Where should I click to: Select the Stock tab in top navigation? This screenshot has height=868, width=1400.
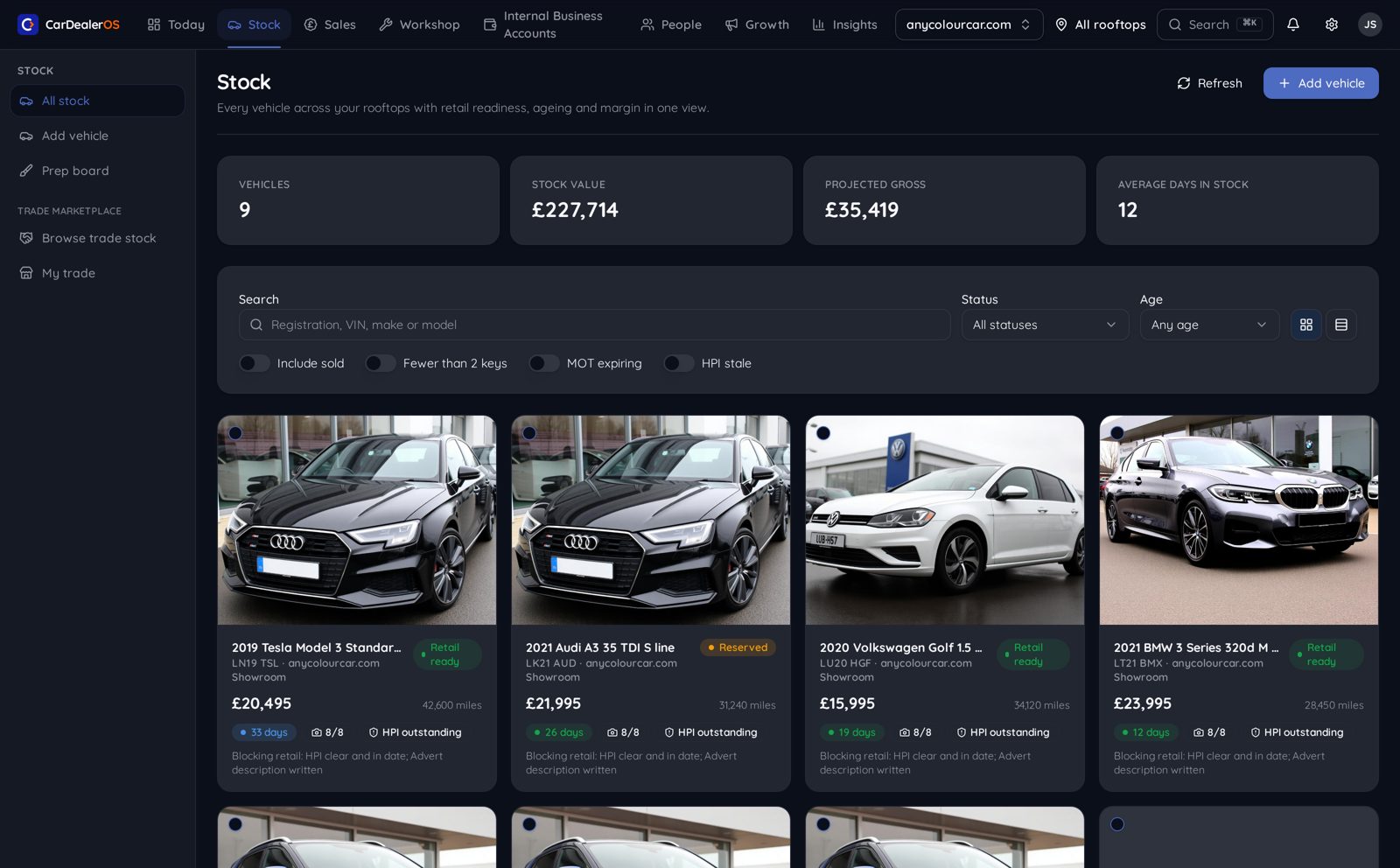[x=255, y=24]
